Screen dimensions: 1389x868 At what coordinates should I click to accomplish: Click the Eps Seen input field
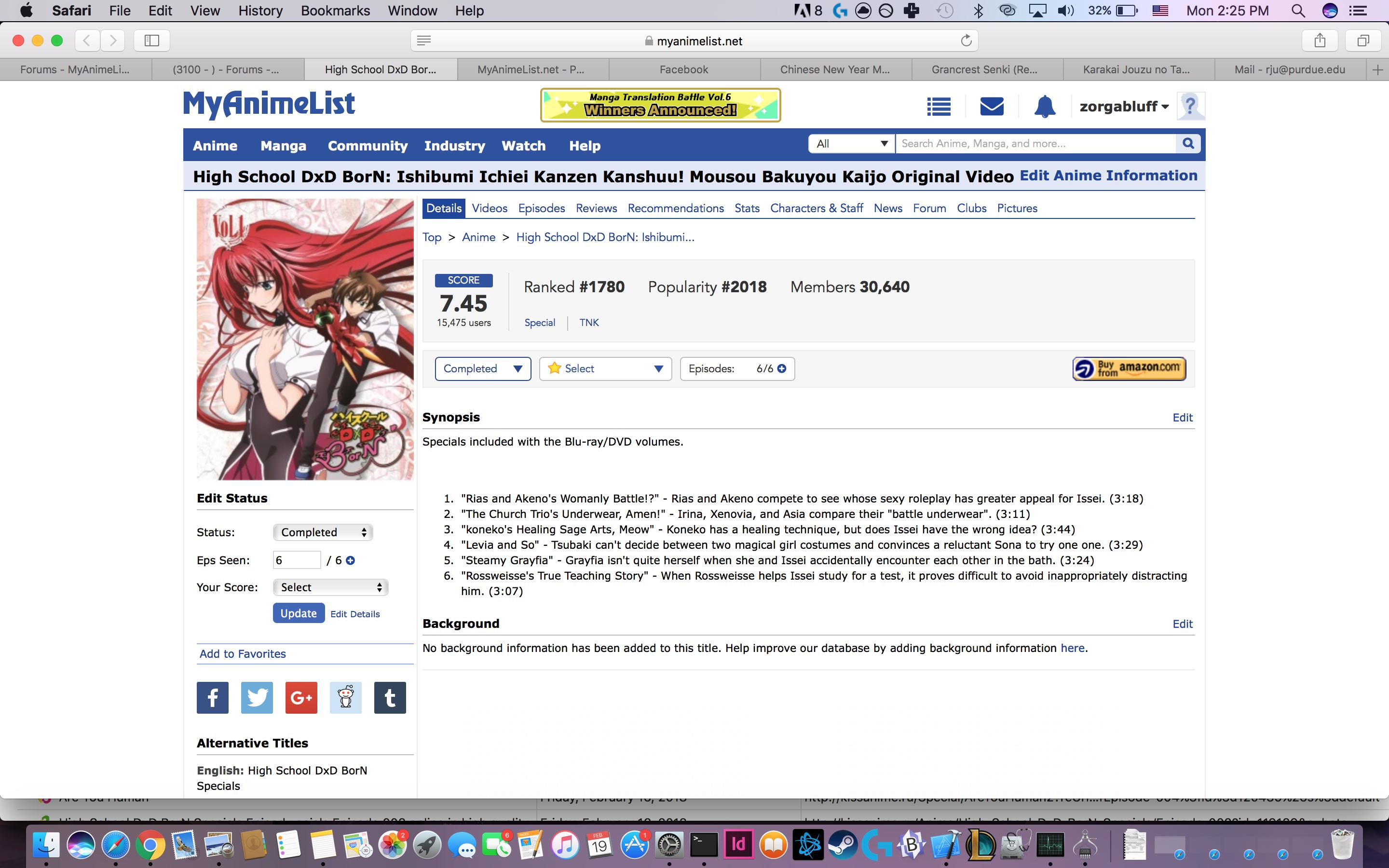296,560
